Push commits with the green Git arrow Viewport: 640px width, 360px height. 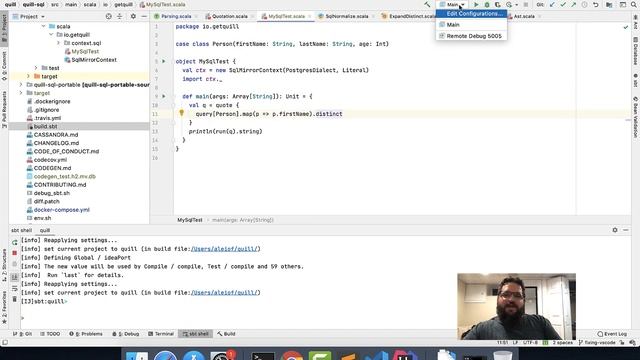[573, 4]
